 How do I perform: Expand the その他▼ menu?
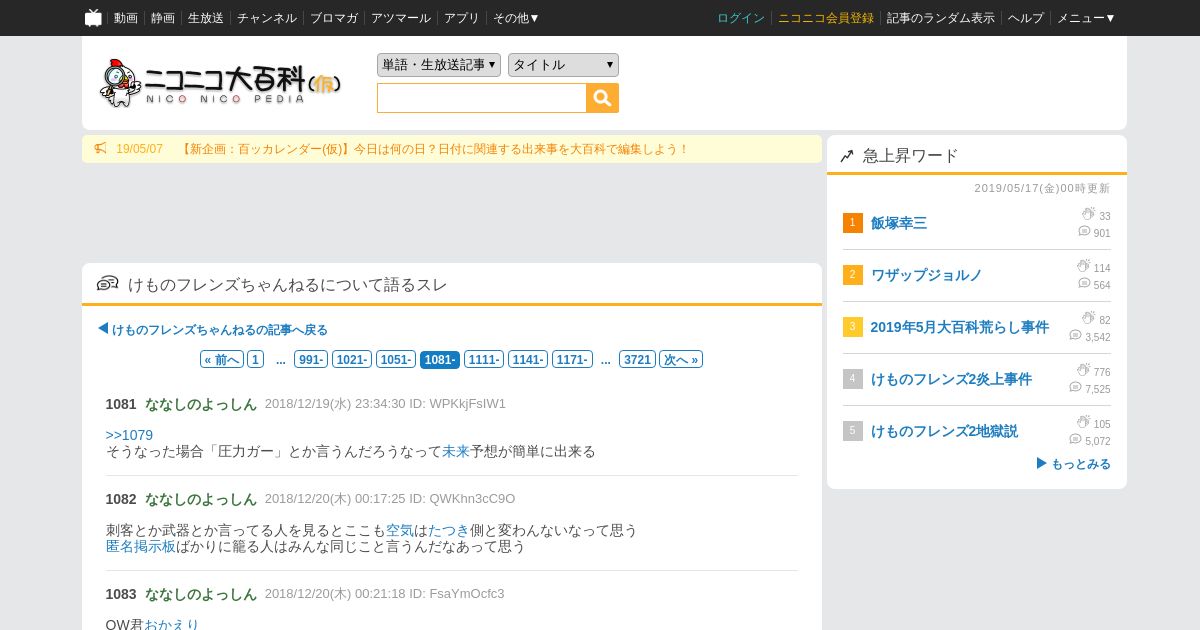coord(516,18)
